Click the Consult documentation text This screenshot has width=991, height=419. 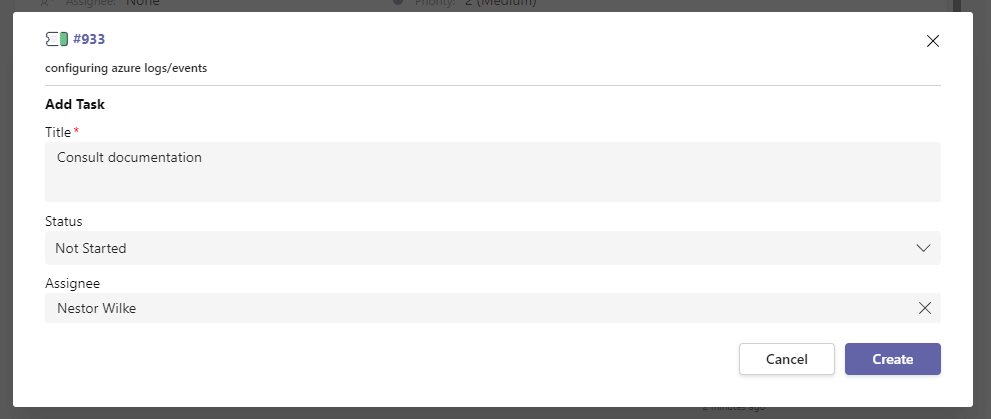(130, 157)
